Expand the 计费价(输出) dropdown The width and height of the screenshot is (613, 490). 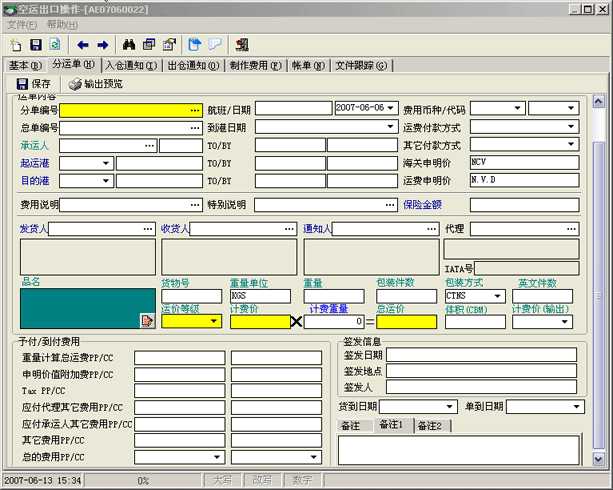[565, 322]
